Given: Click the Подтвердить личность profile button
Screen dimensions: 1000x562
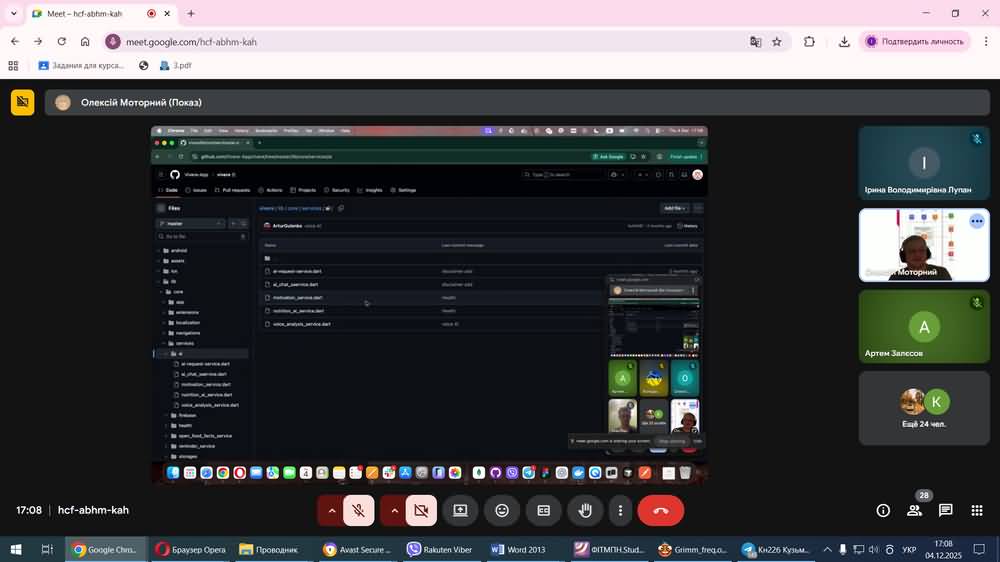Looking at the screenshot, I should click(915, 42).
